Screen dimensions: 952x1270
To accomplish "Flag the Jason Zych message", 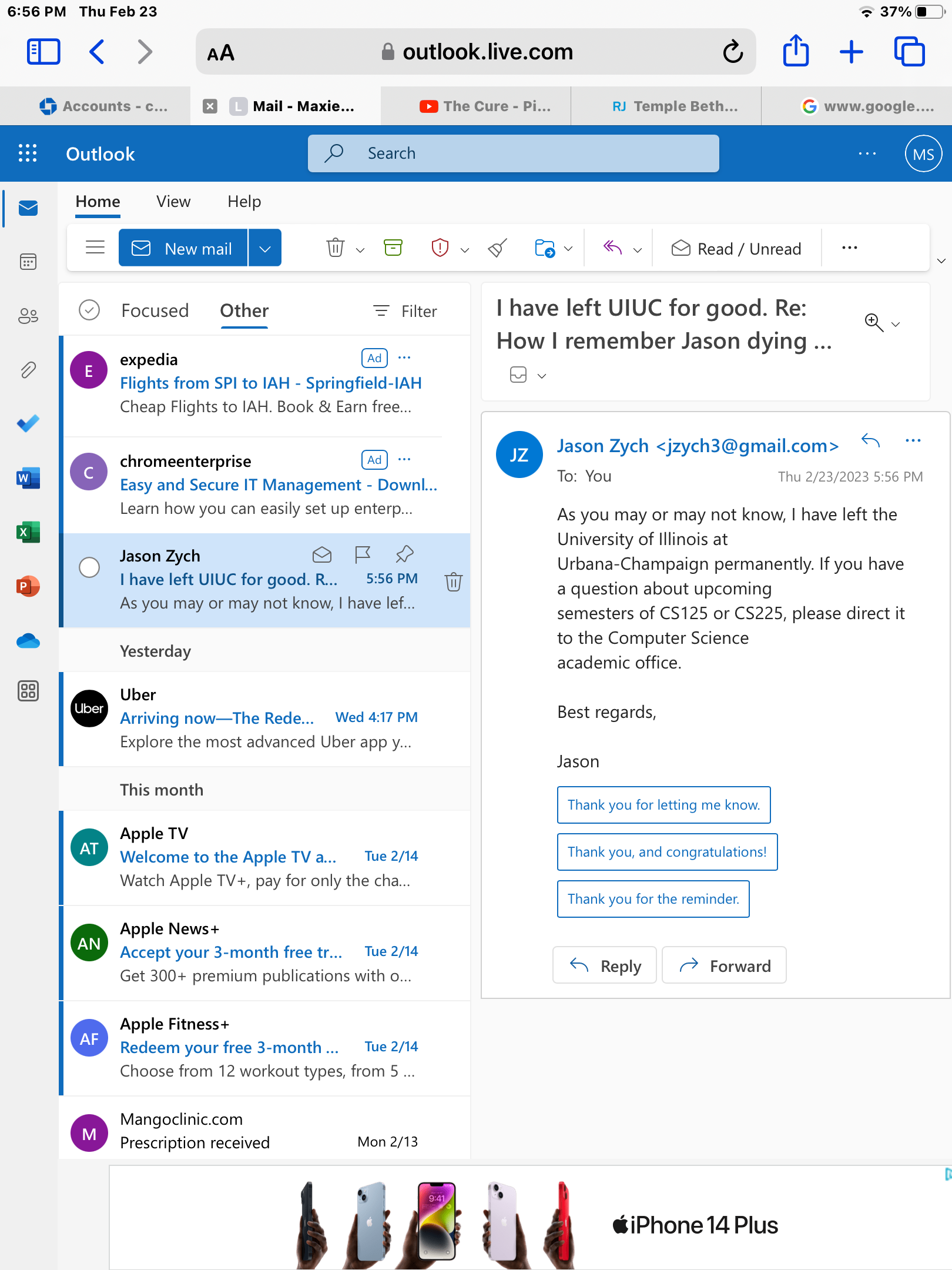I will (x=363, y=554).
